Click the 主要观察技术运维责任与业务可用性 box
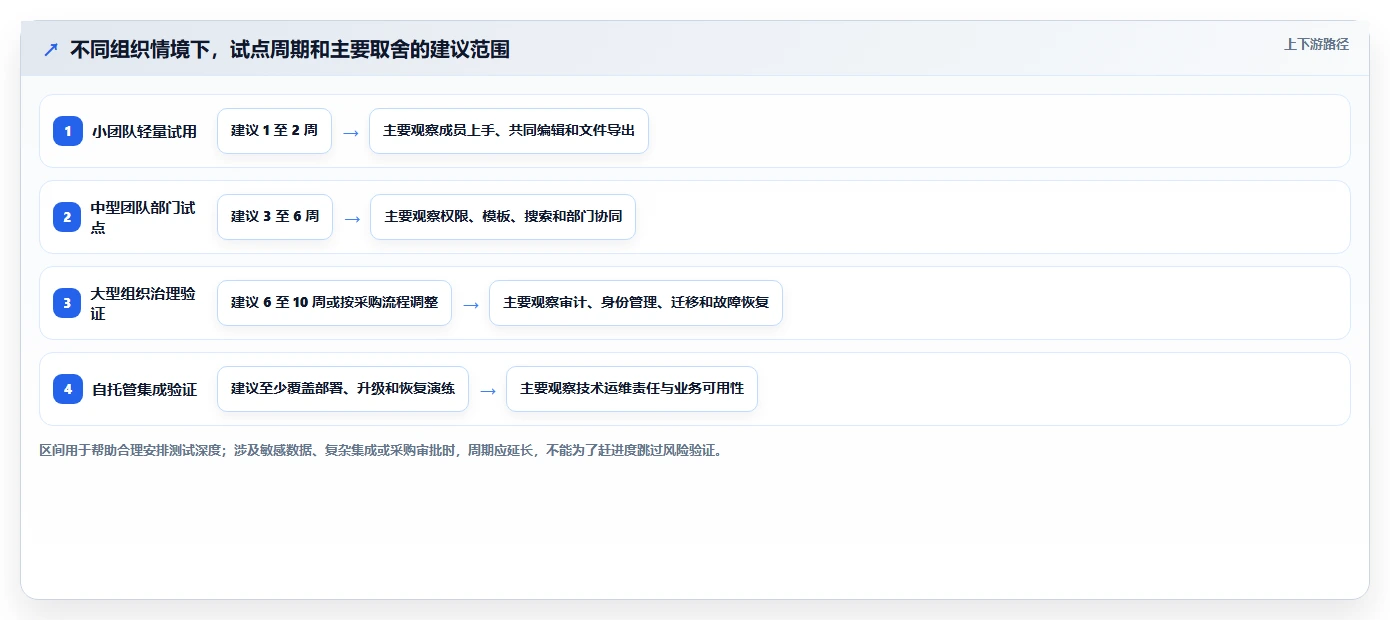This screenshot has height=620, width=1390. click(632, 389)
